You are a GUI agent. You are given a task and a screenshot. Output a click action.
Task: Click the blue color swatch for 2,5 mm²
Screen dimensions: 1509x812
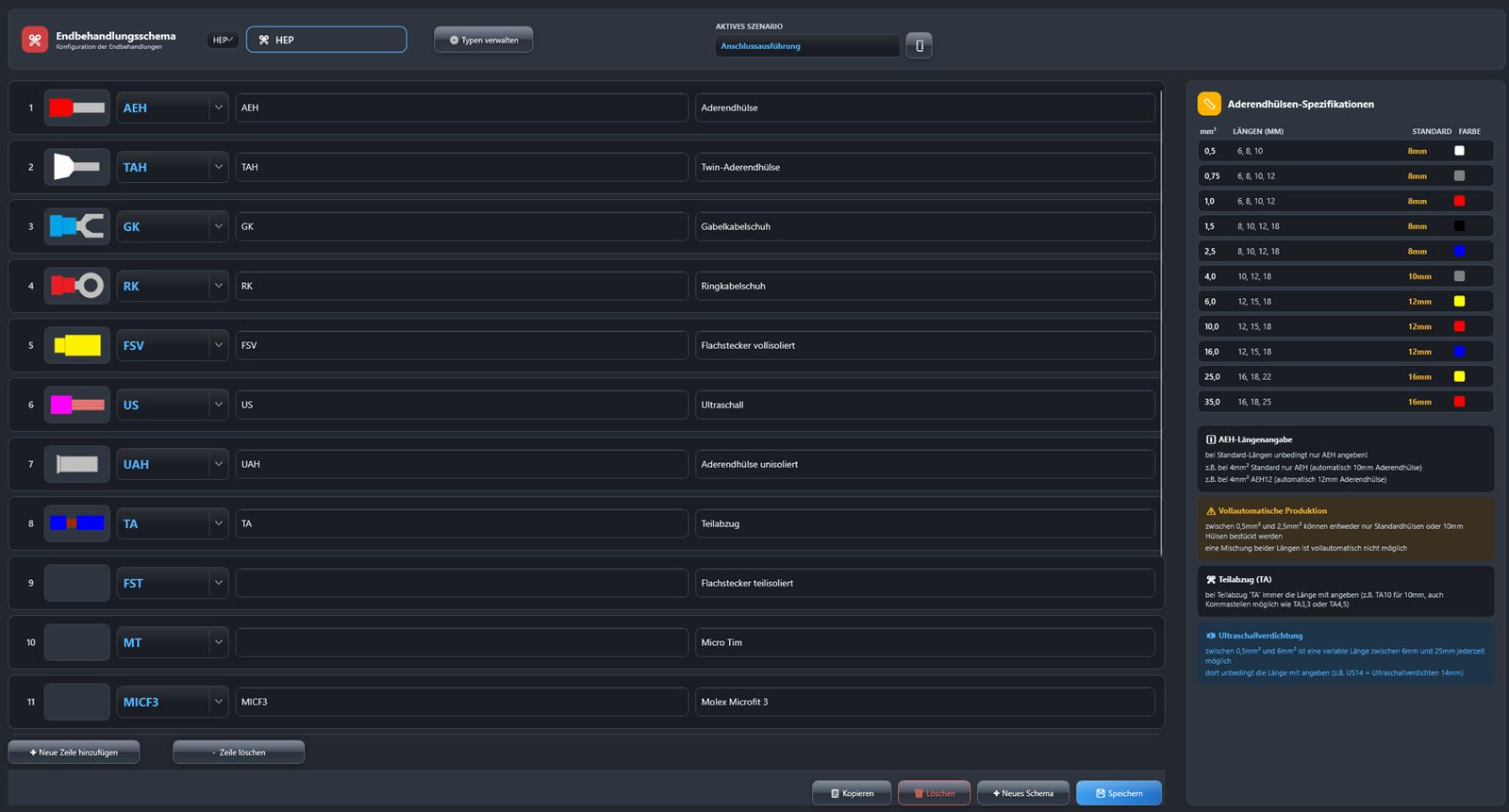coord(1459,251)
